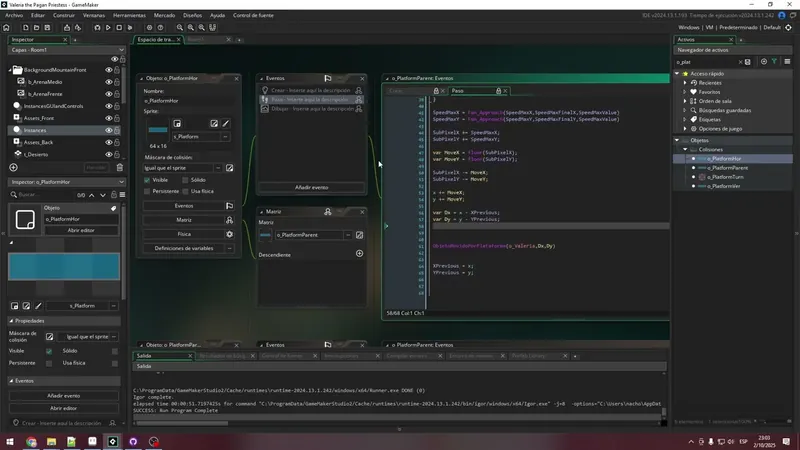Expand Recientes in asset browser

pyautogui.click(x=685, y=83)
